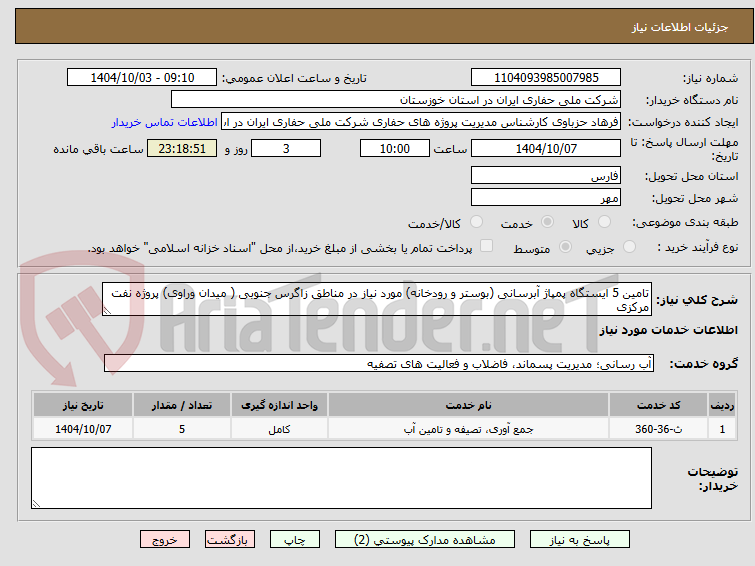Viewport: 755px width, 566px height.
Task: Click the اطلاعات خدمات مورد نیاز heading
Action: click(x=668, y=330)
